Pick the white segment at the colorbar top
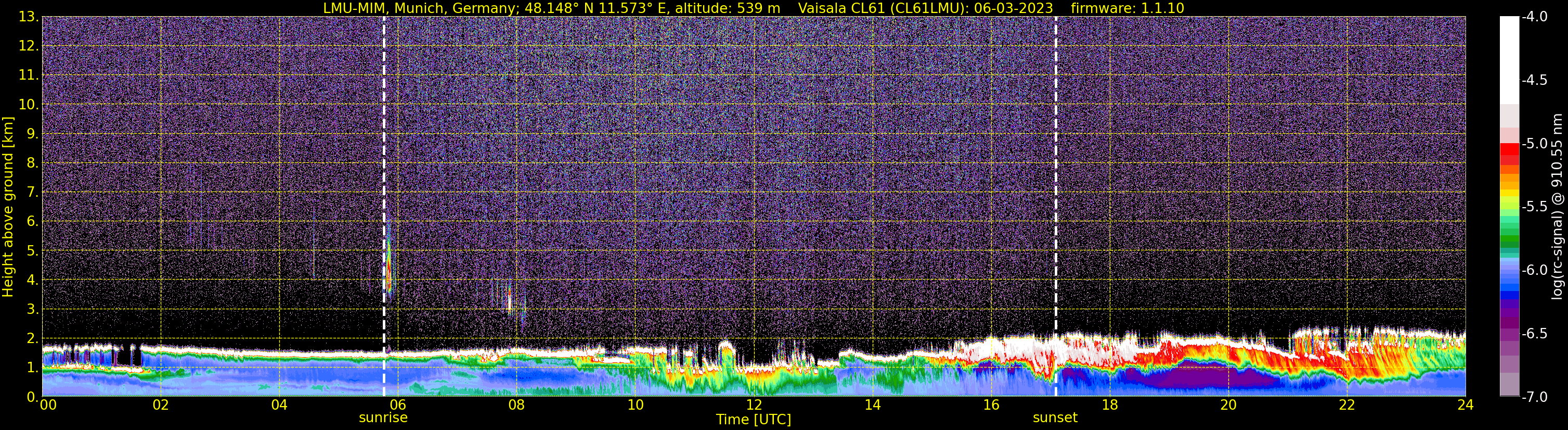This screenshot has height=430, width=1568. [1510, 60]
